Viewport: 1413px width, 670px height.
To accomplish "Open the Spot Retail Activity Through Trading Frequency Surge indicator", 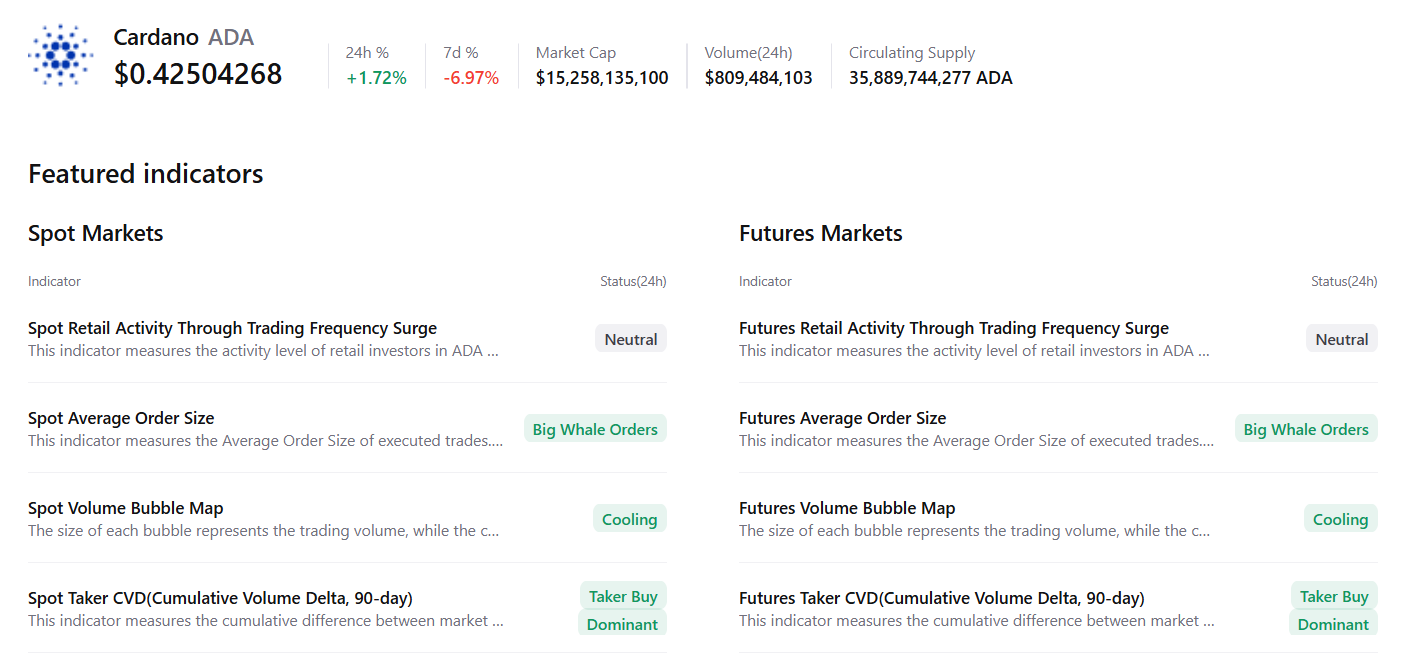I will (x=232, y=327).
